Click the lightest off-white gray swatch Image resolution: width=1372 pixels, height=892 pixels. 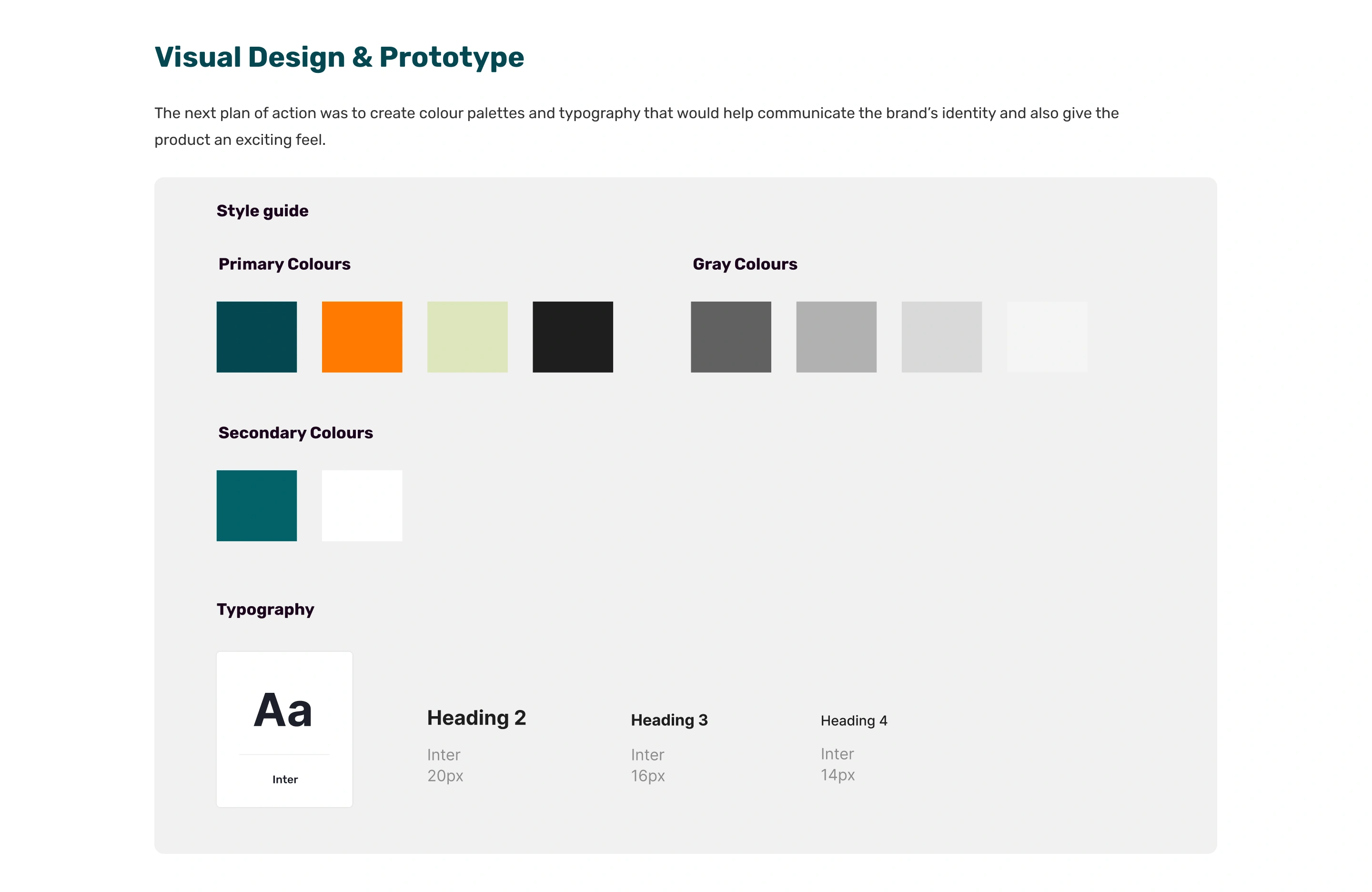point(1047,337)
